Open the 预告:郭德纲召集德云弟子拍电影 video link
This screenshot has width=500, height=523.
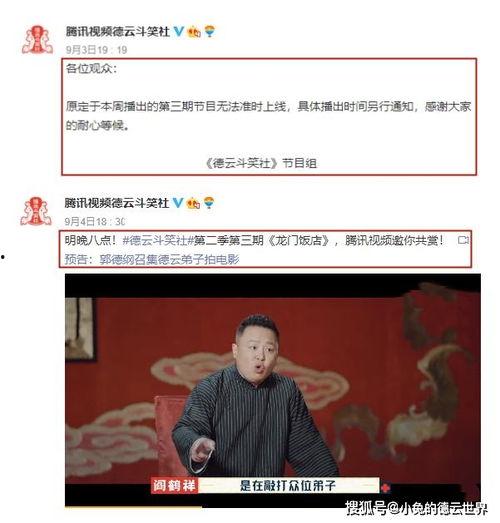[152, 259]
